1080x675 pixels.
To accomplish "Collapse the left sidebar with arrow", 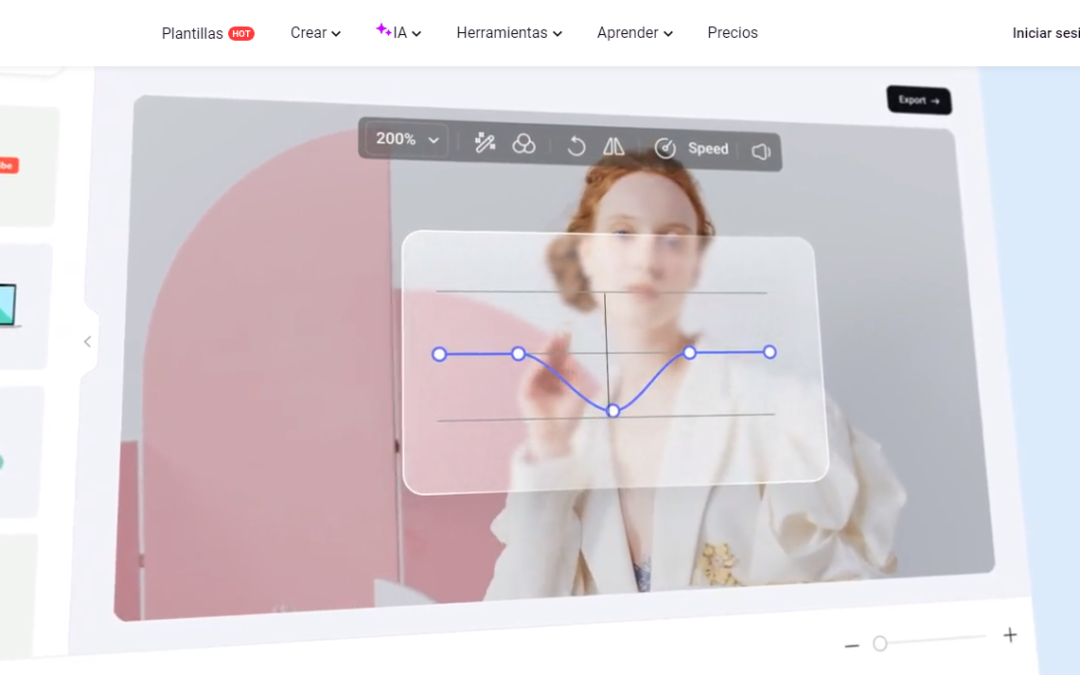I will coord(87,342).
